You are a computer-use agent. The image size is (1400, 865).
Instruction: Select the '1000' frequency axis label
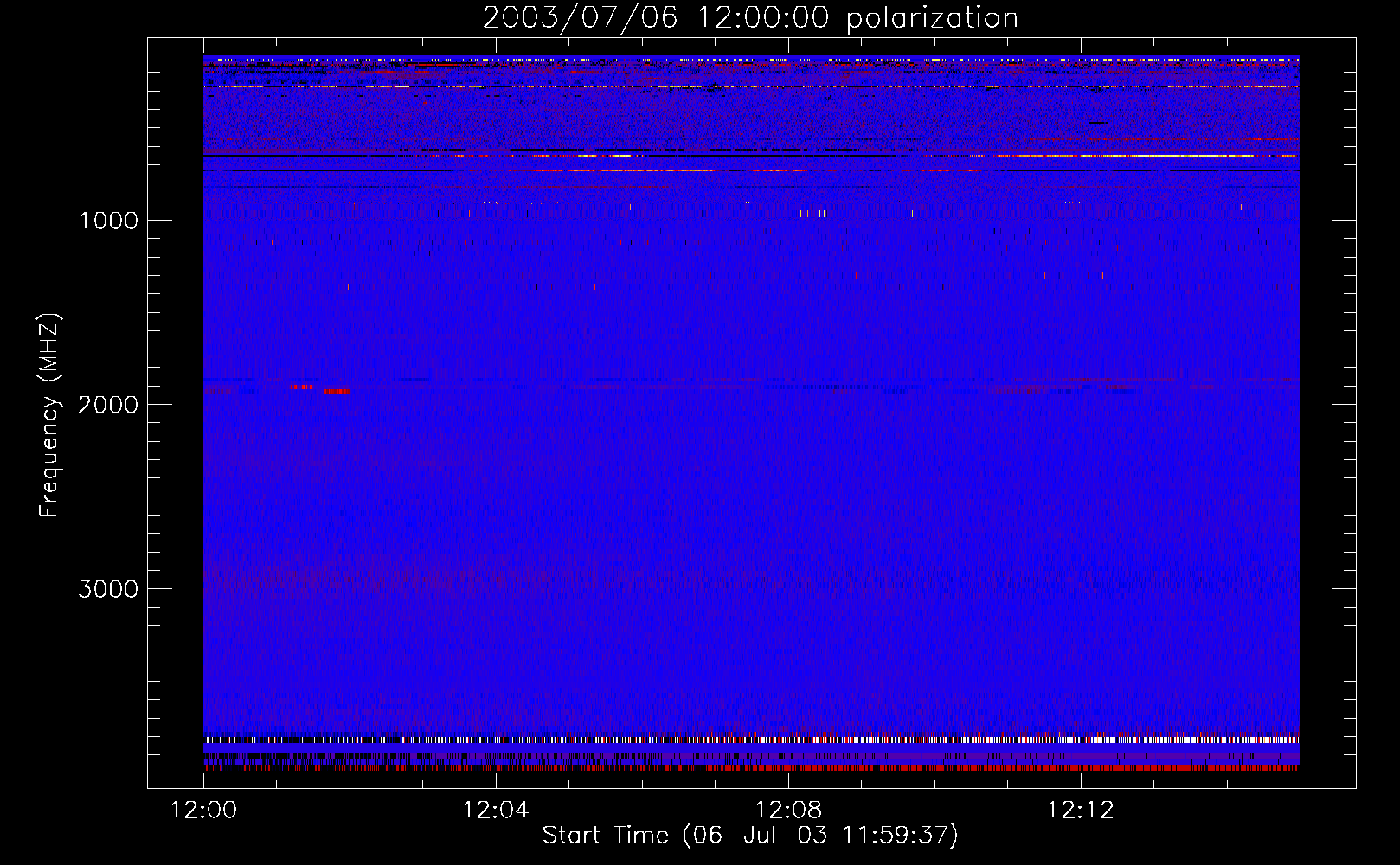(x=108, y=221)
